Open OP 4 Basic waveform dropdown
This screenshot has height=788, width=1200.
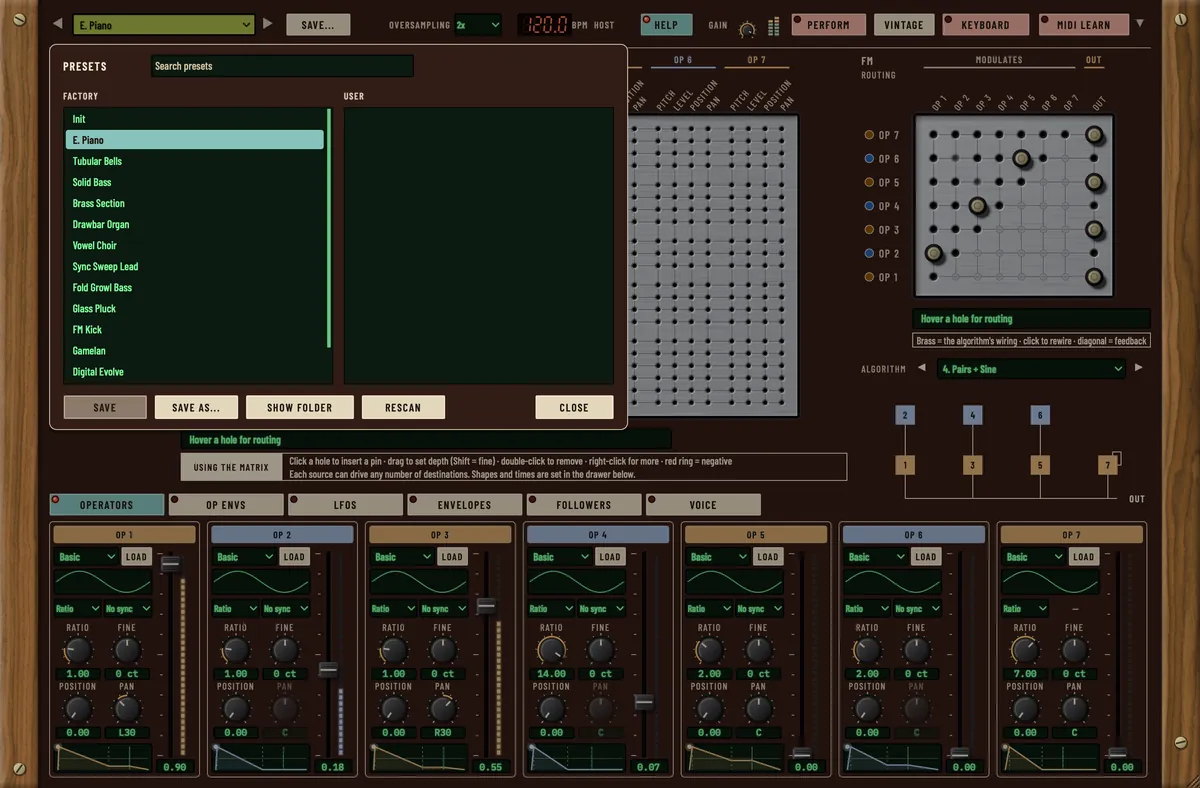point(560,557)
